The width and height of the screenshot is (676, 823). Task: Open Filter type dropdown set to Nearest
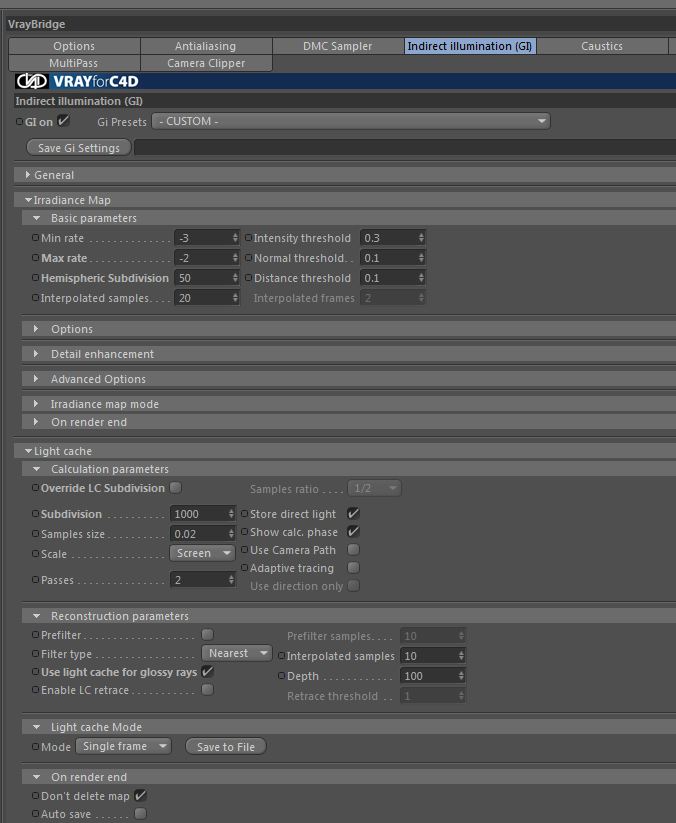coord(237,653)
